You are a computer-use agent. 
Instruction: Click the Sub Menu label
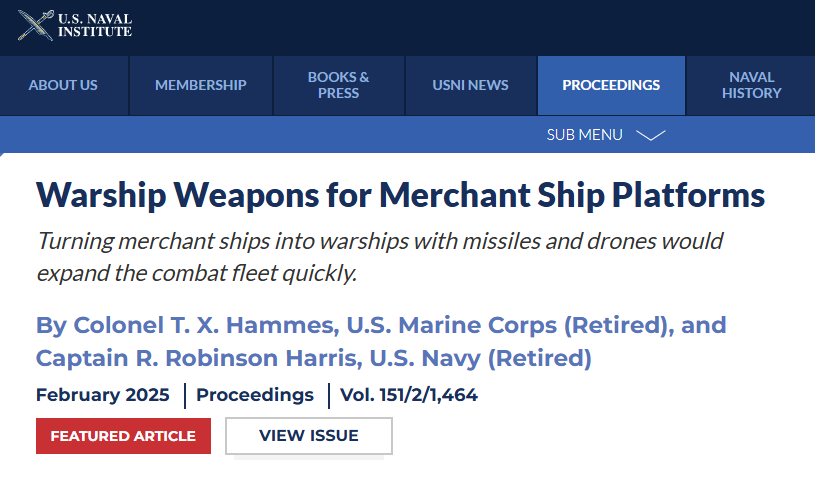coord(584,135)
